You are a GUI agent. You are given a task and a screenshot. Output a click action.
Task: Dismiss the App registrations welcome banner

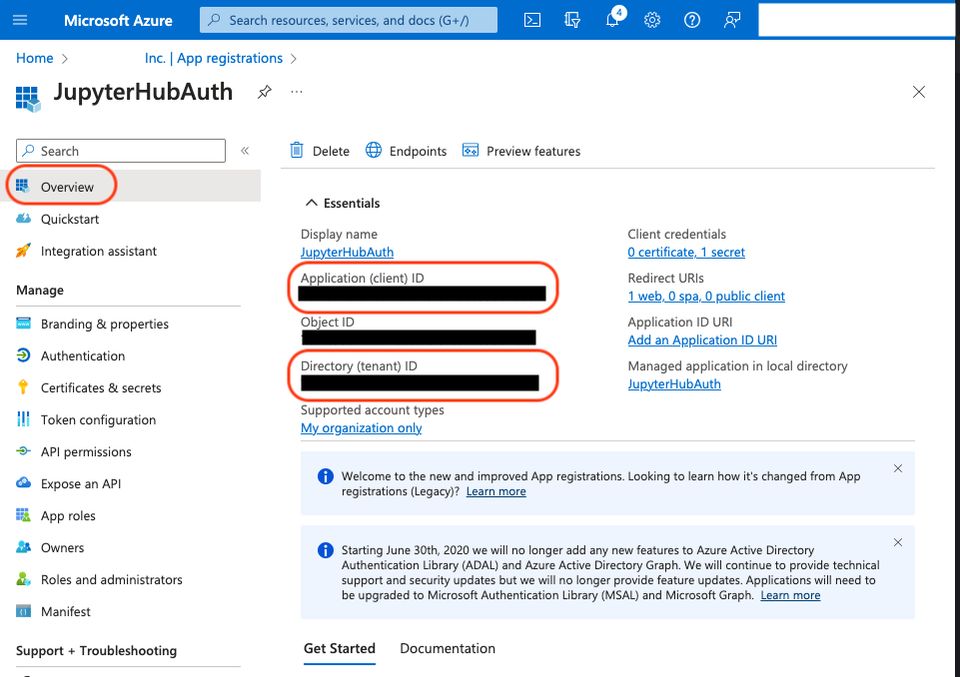click(898, 468)
